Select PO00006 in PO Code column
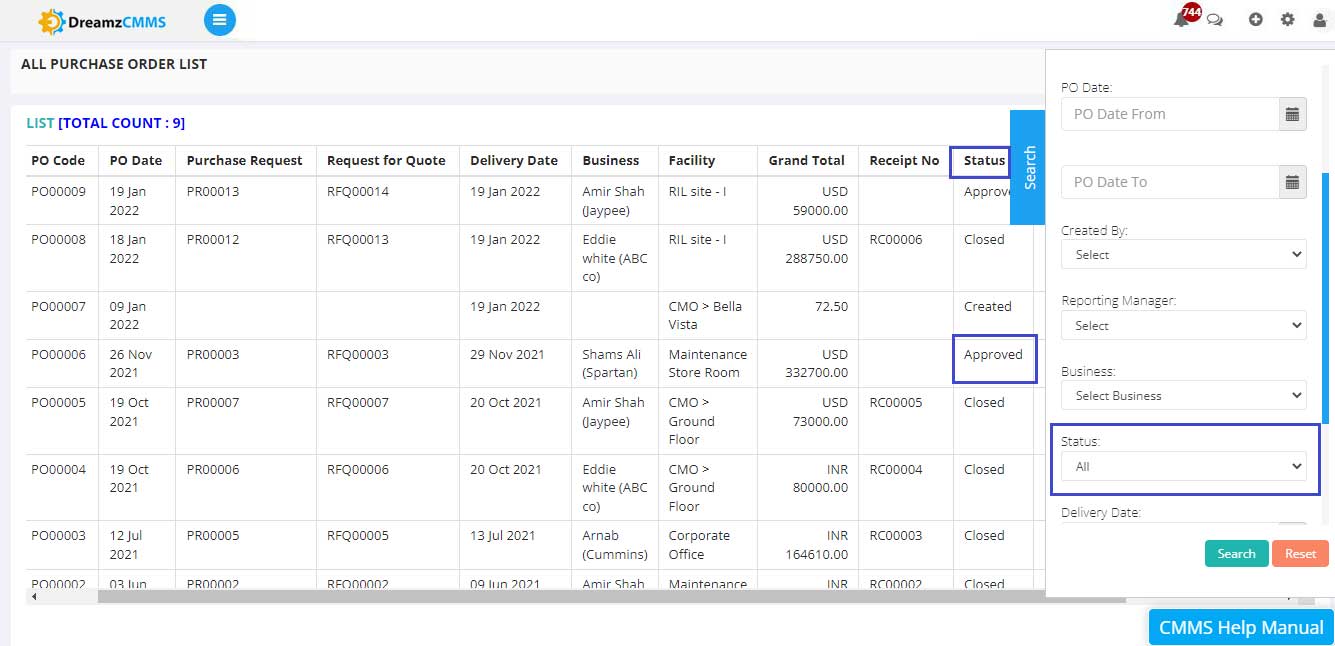 58,354
